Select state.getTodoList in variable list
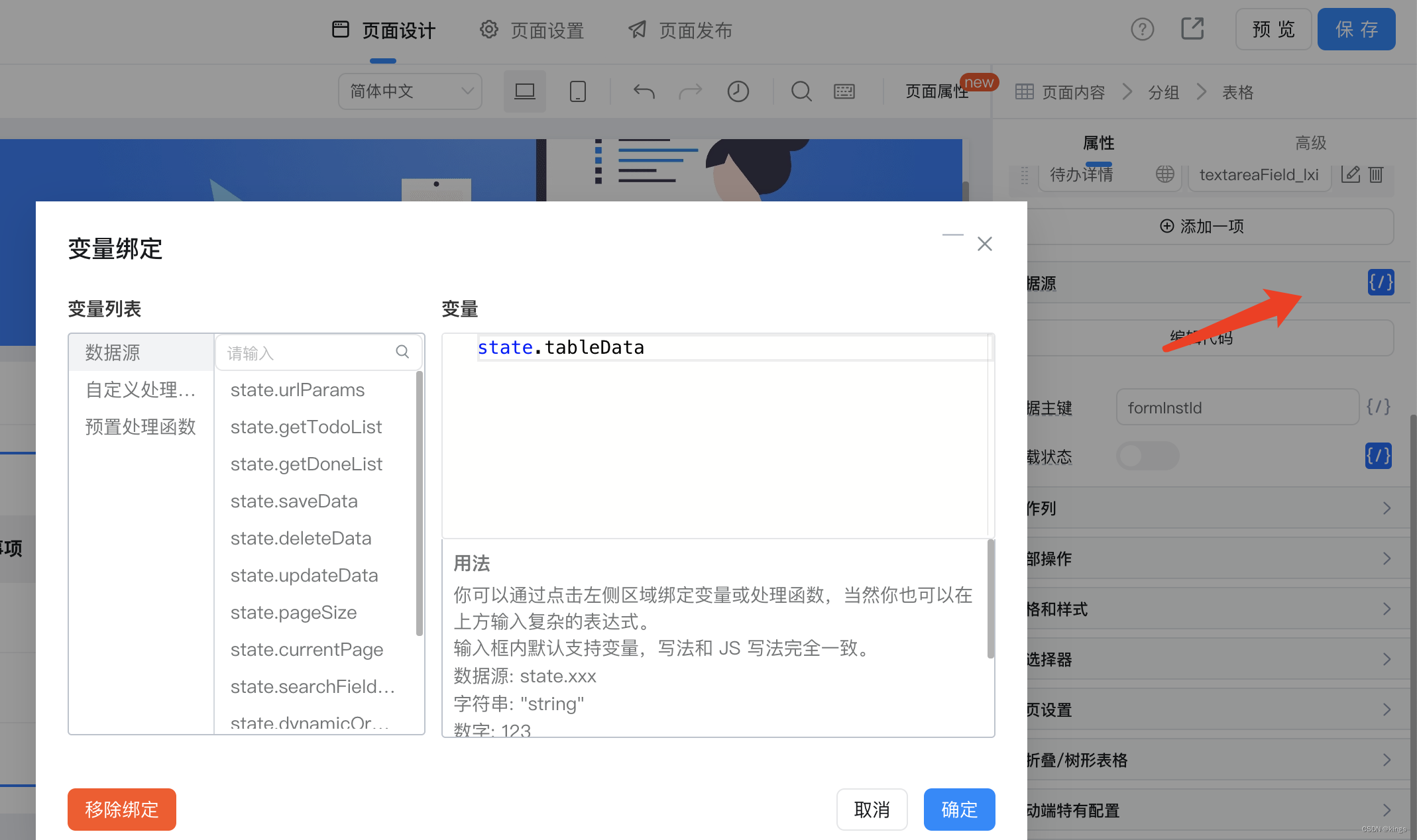 click(x=306, y=427)
